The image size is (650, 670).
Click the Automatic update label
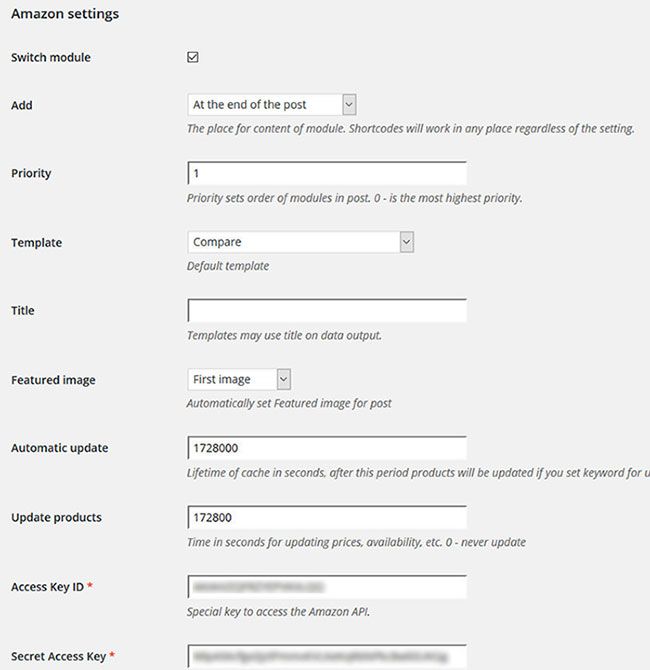pos(59,449)
